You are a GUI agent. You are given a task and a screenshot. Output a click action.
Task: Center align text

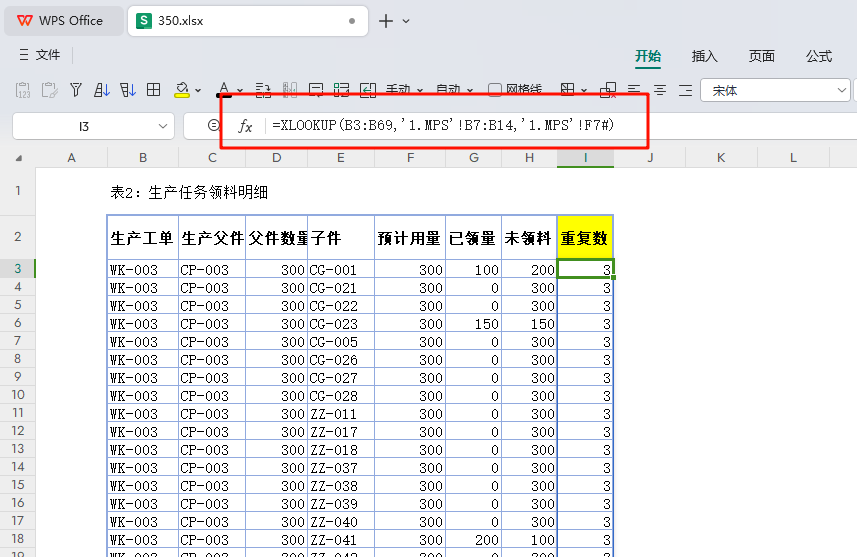tap(660, 90)
